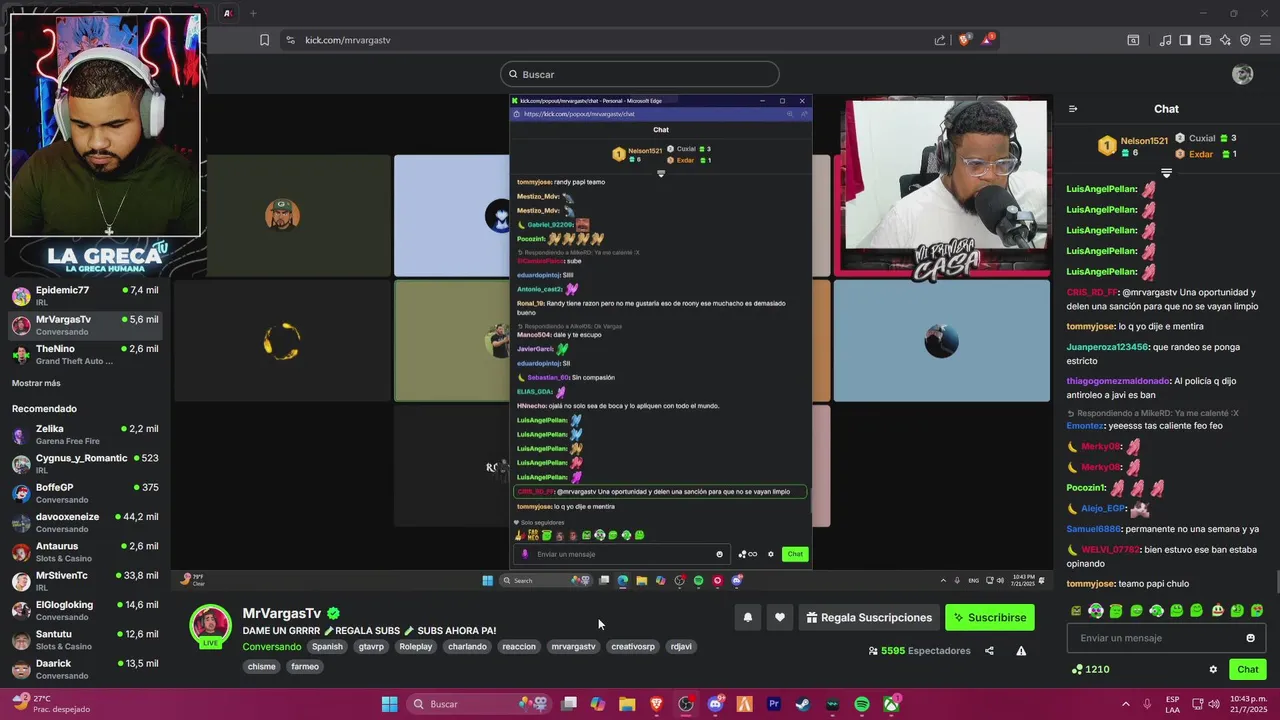This screenshot has width=1280, height=720.
Task: Open the browser hamburger menu
Action: (x=1265, y=40)
